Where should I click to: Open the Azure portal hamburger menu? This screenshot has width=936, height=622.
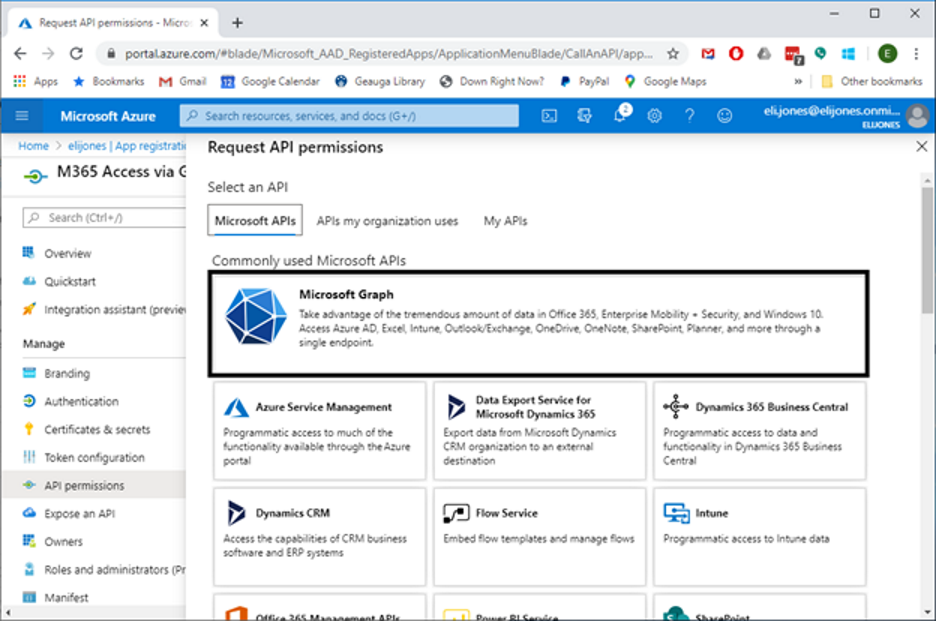pyautogui.click(x=22, y=116)
